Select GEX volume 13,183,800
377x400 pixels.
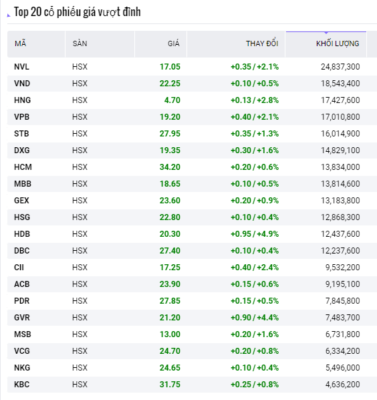pyautogui.click(x=340, y=200)
